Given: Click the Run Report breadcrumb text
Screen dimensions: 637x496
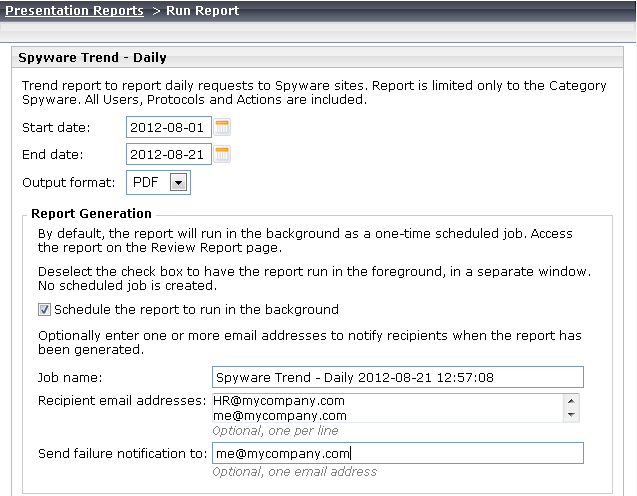Looking at the screenshot, I should pyautogui.click(x=202, y=11).
